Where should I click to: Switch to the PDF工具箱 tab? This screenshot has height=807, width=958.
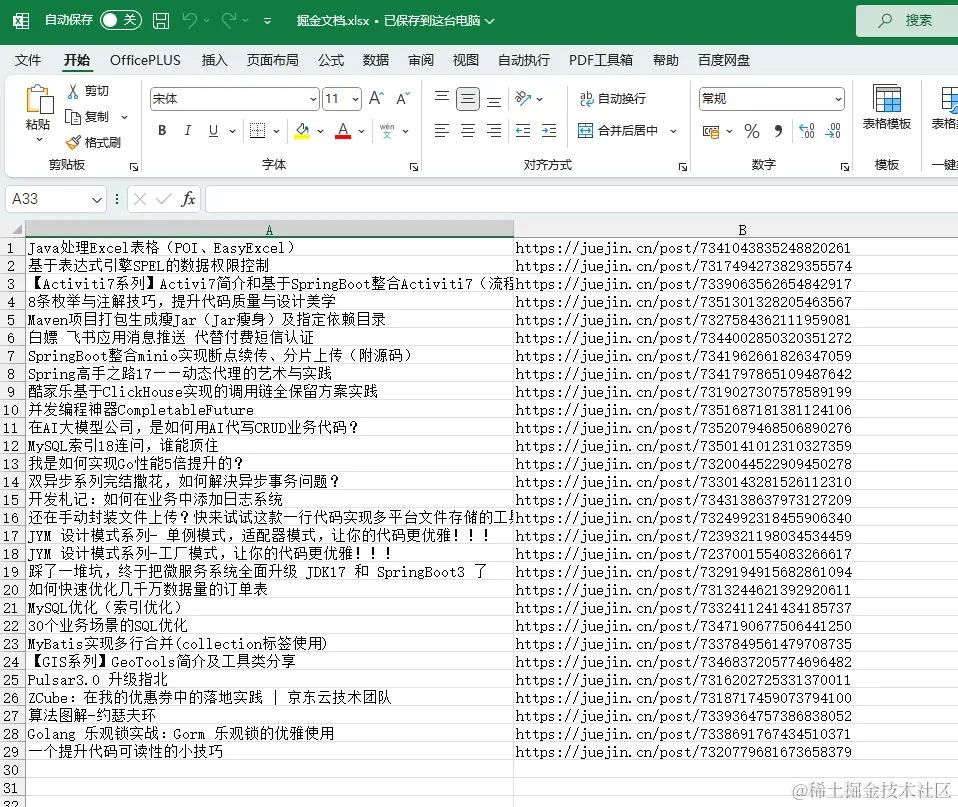601,60
